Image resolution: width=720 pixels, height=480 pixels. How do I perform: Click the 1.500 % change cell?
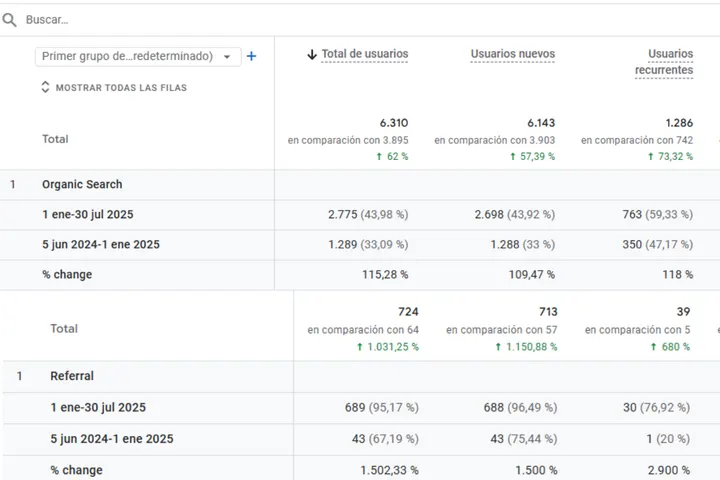pos(536,470)
